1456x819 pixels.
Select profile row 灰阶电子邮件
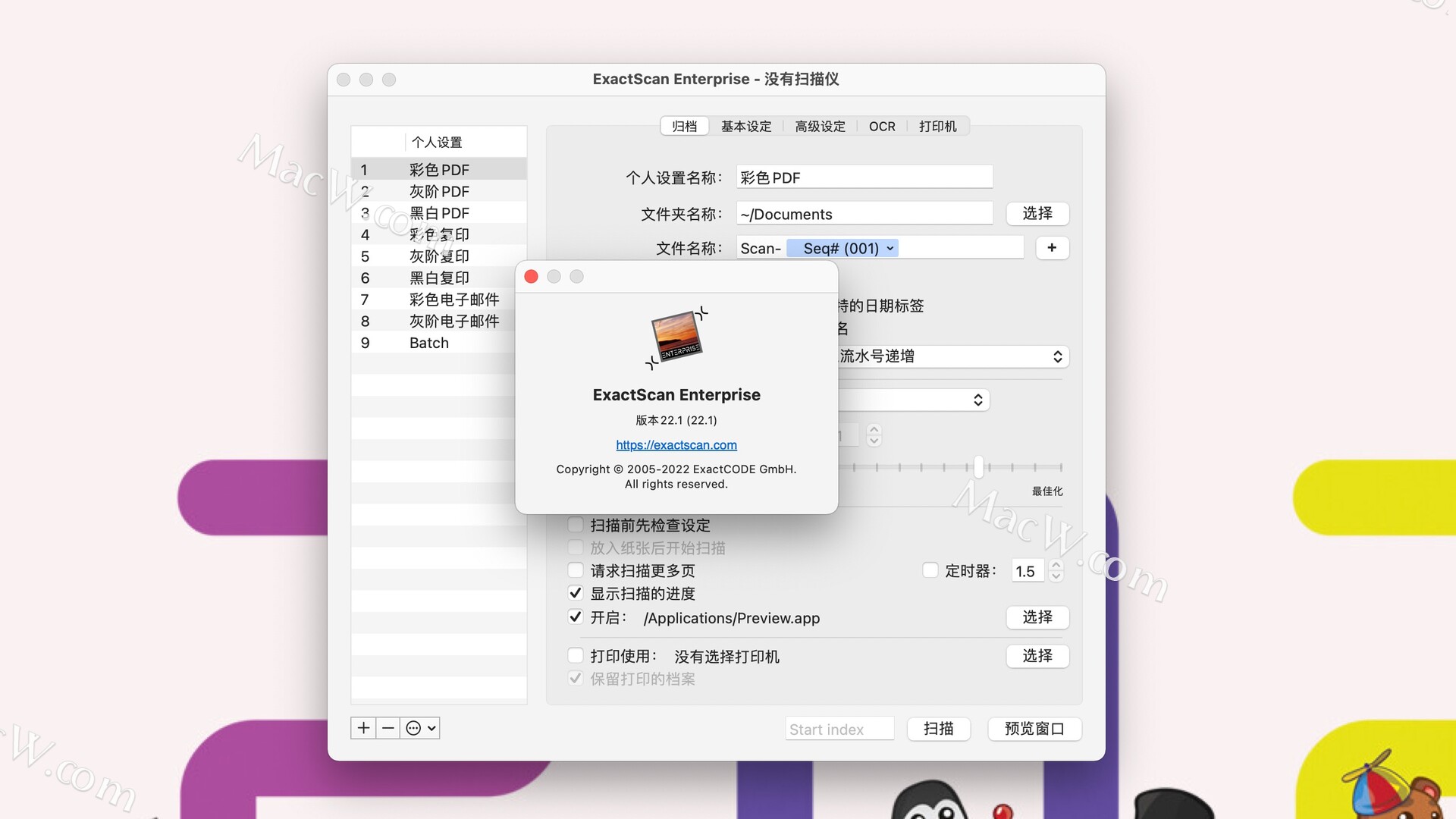(x=434, y=321)
